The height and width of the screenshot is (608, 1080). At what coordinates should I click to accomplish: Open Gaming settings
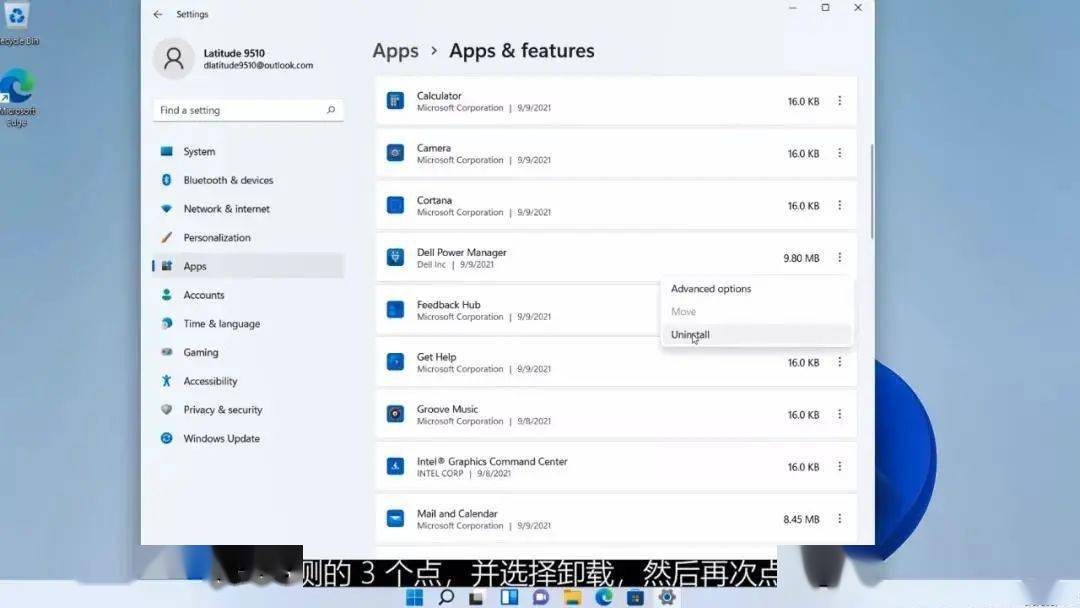coord(248,352)
